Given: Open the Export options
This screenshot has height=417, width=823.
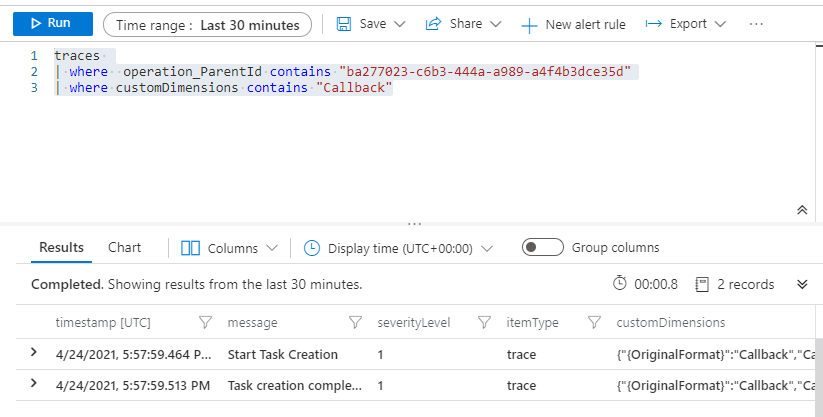Looking at the screenshot, I should coord(689,24).
